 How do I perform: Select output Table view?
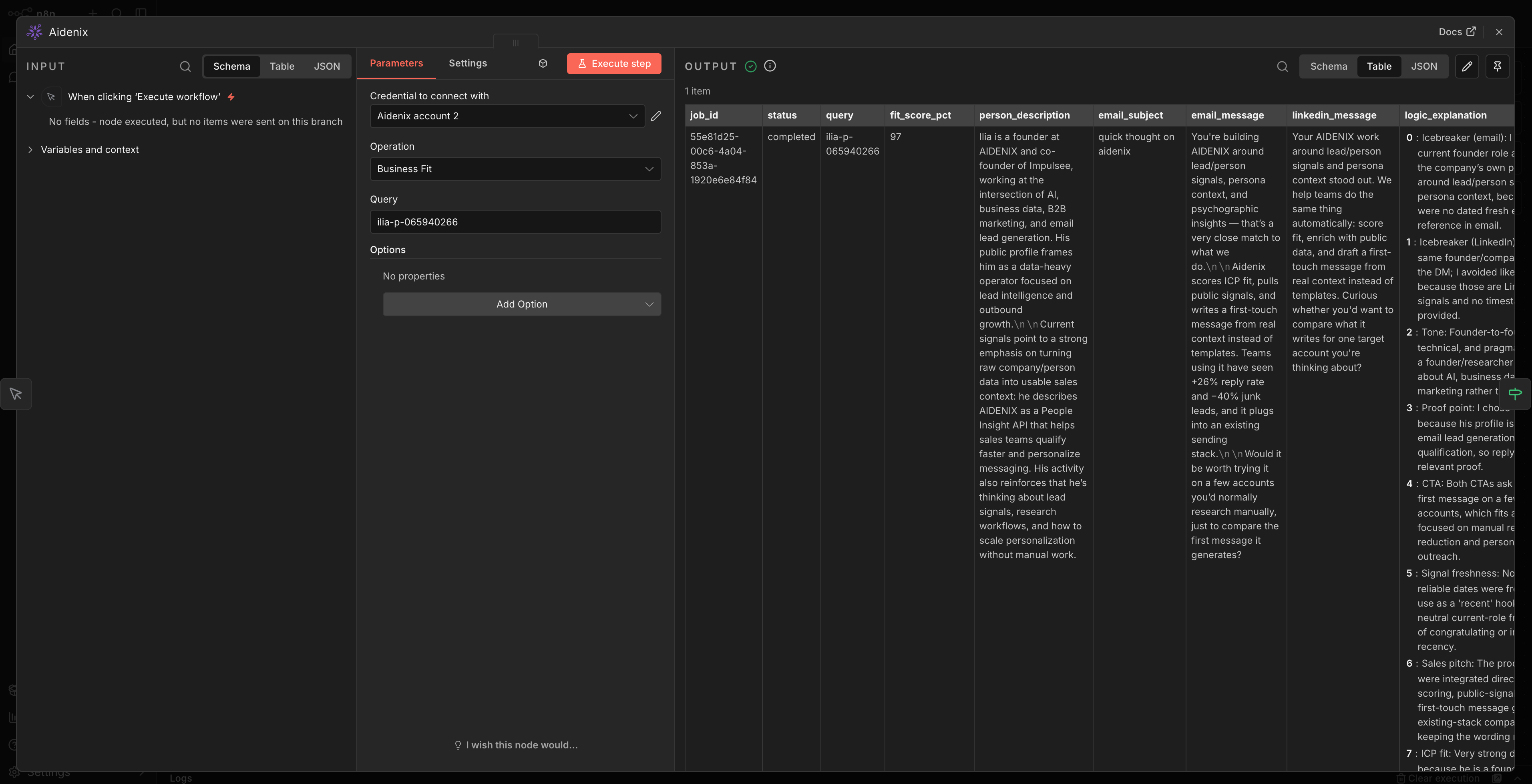tap(1379, 66)
